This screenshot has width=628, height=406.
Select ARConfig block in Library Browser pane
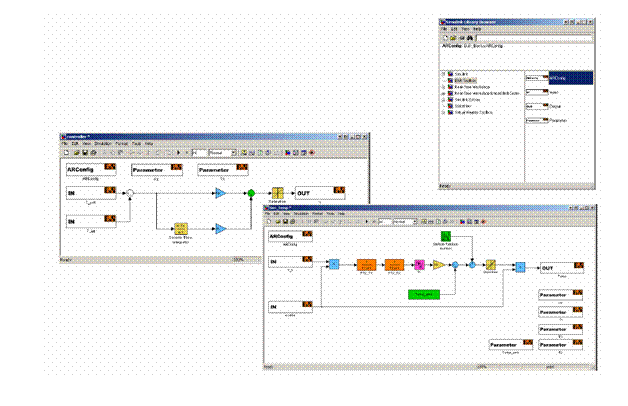click(559, 78)
